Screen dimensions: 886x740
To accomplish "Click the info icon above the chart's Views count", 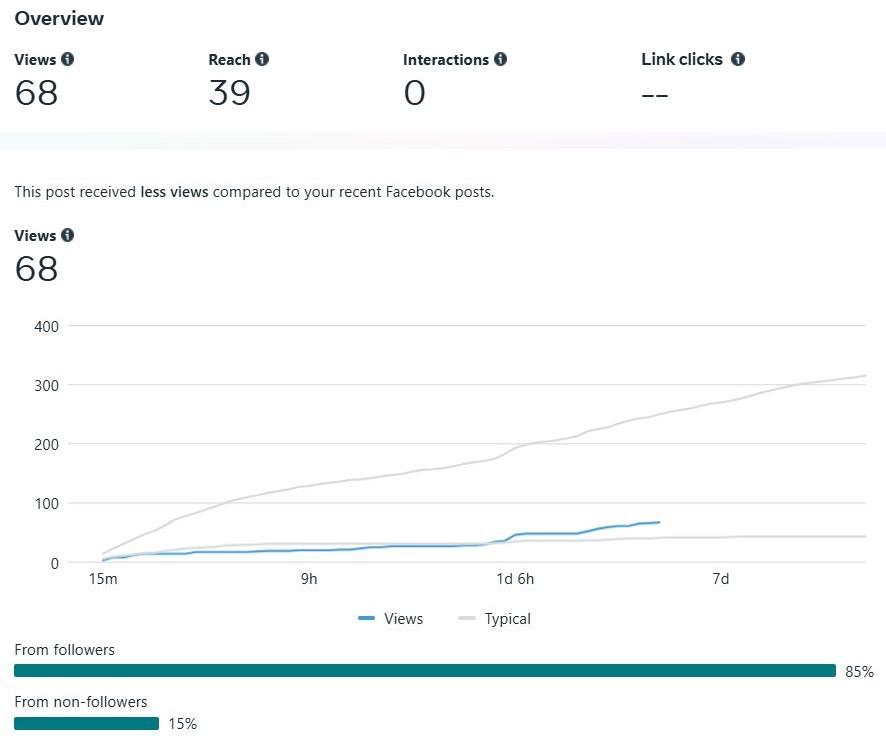I will tap(67, 236).
